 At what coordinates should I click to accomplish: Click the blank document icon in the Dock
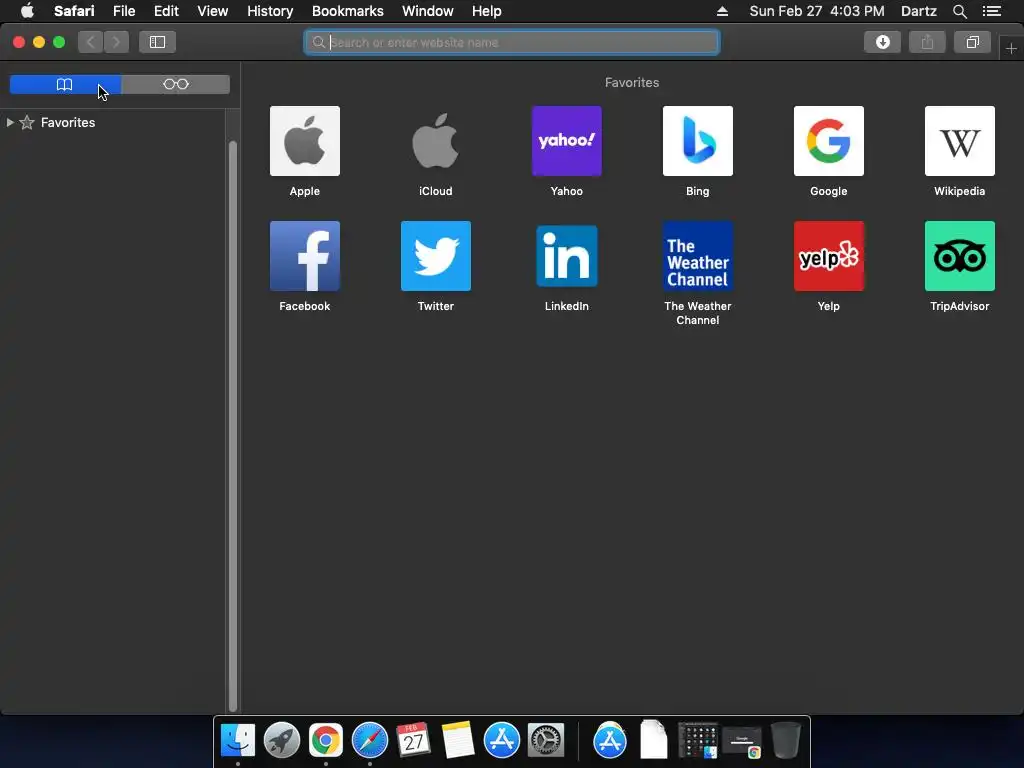pos(654,740)
